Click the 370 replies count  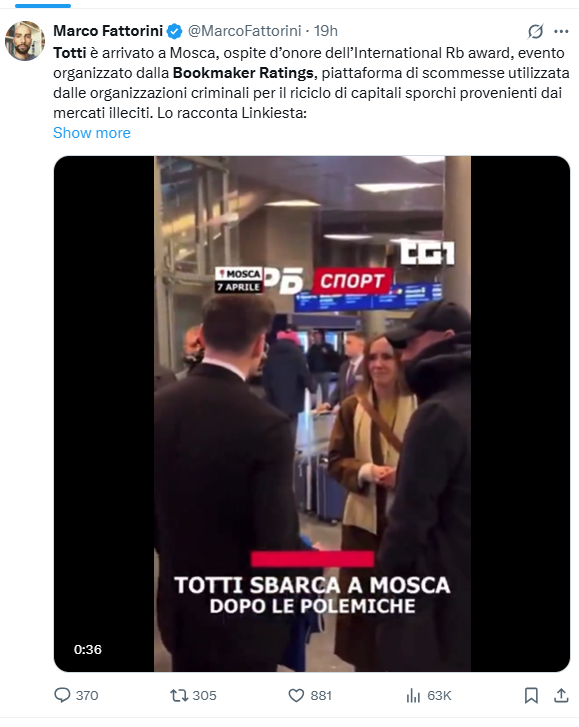coord(87,695)
